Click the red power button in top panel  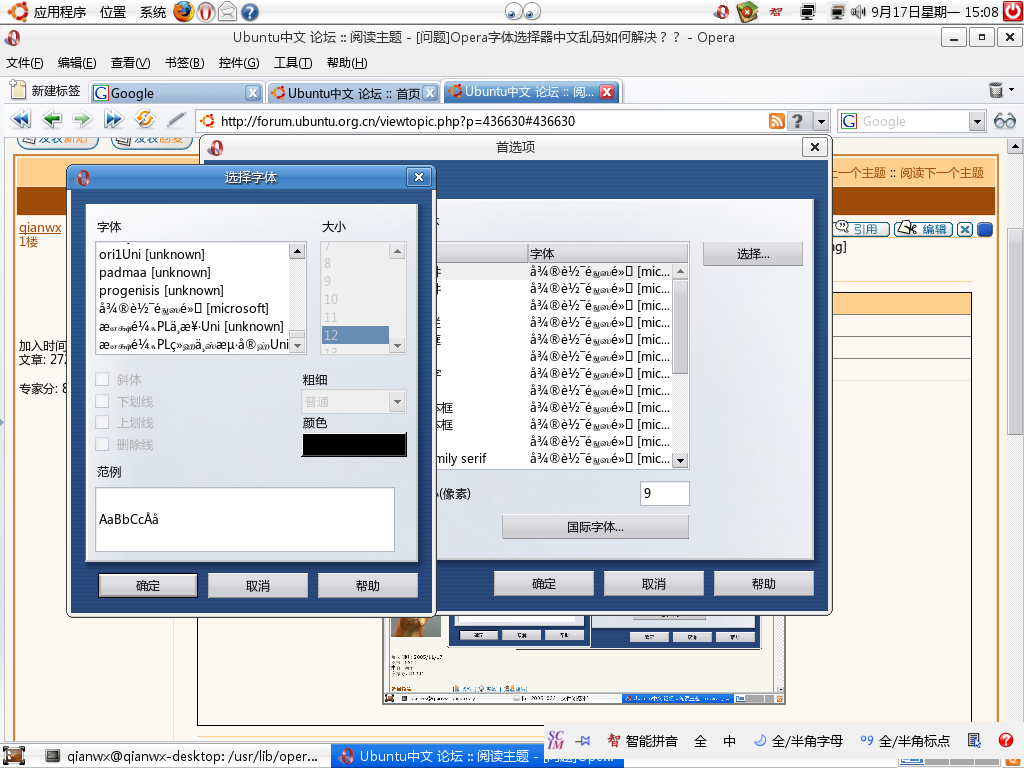[x=1013, y=12]
